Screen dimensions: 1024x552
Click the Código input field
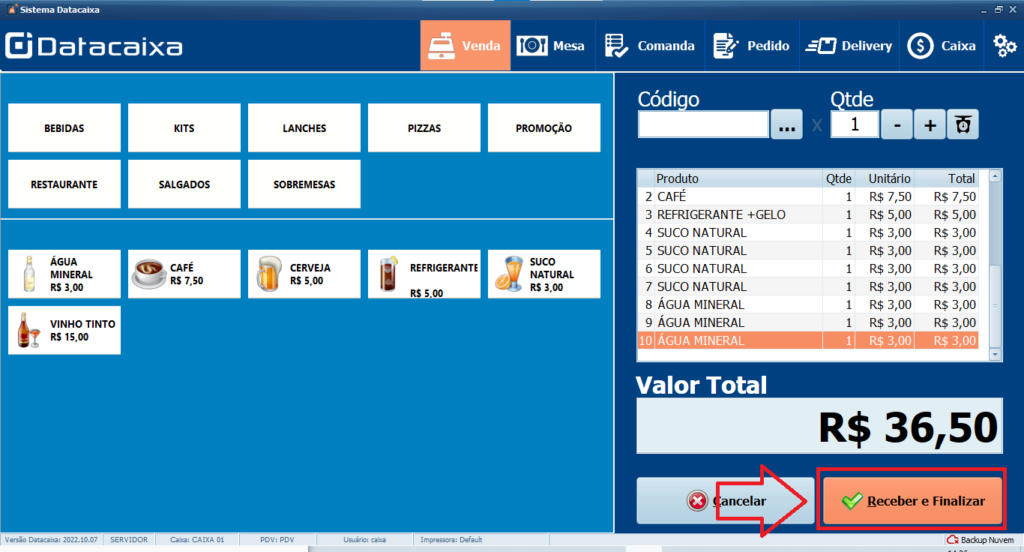[703, 125]
